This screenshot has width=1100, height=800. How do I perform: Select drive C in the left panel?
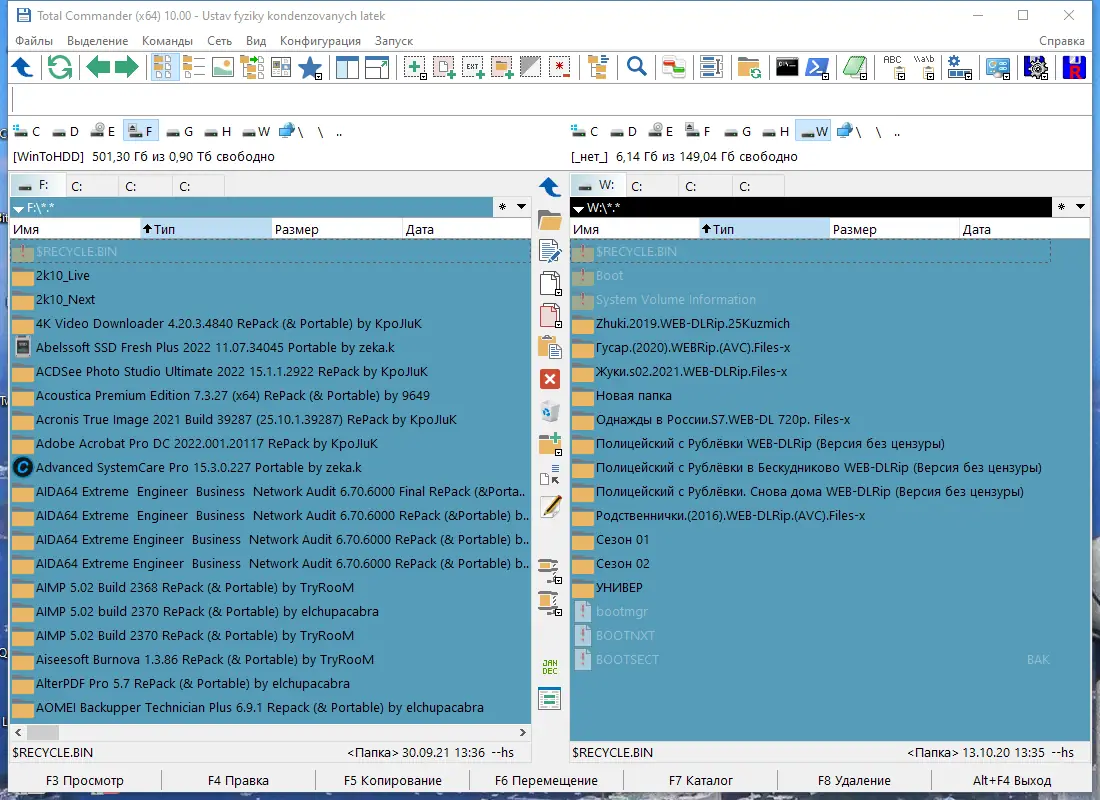tap(27, 131)
